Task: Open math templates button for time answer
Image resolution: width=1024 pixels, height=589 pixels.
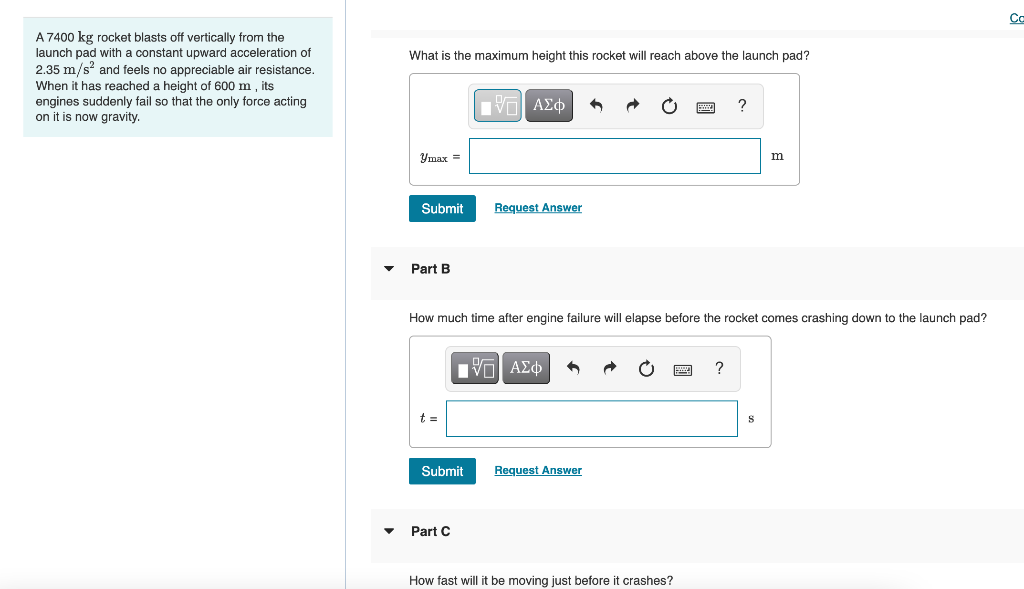Action: point(475,368)
